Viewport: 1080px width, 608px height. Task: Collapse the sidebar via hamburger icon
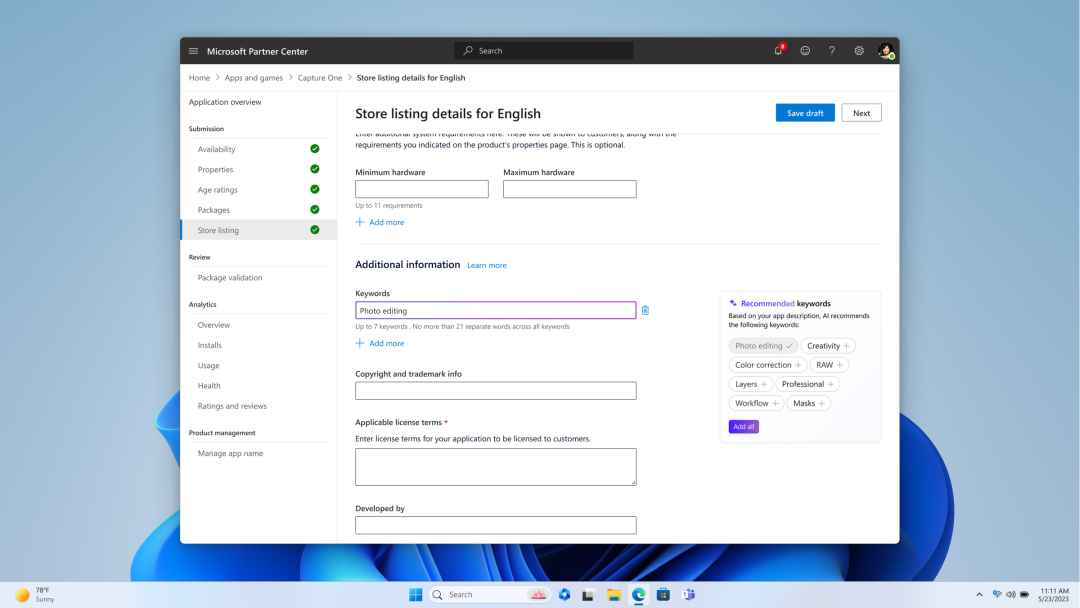(x=193, y=50)
